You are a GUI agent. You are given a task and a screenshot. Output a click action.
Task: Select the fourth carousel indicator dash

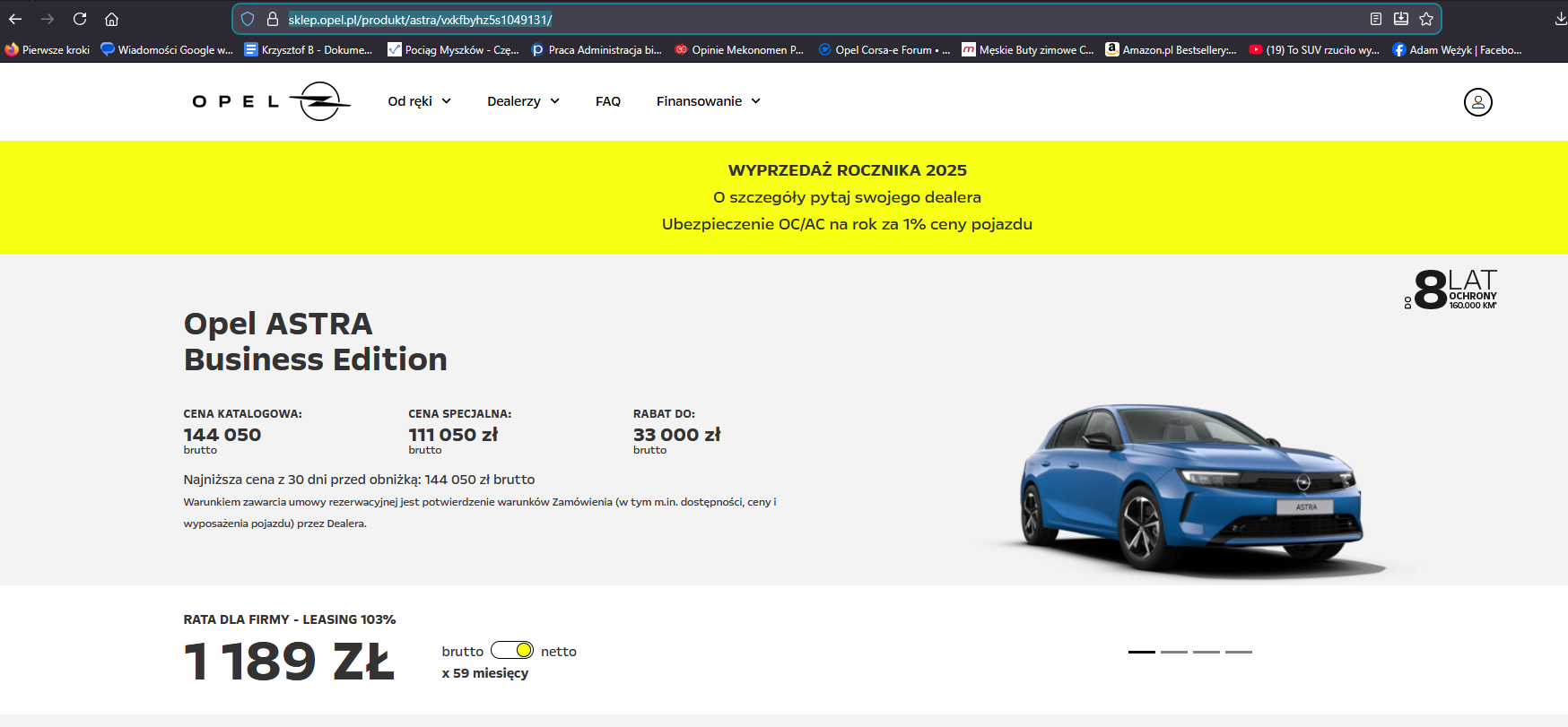click(x=1239, y=652)
